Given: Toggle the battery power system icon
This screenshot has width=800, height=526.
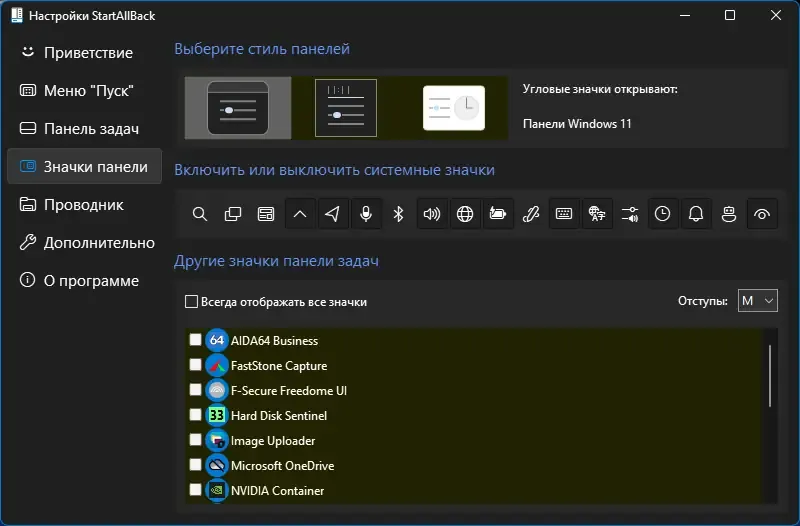Looking at the screenshot, I should 497,214.
